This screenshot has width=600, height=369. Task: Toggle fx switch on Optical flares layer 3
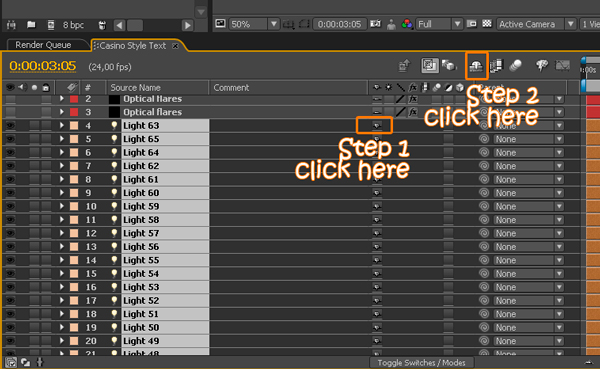click(x=412, y=112)
